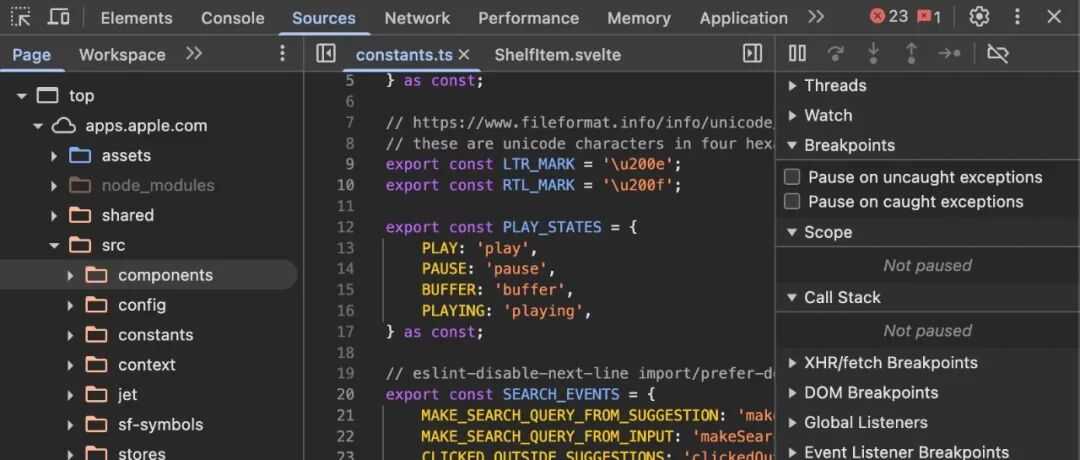
Task: Collapse the Scope section
Action: [792, 232]
